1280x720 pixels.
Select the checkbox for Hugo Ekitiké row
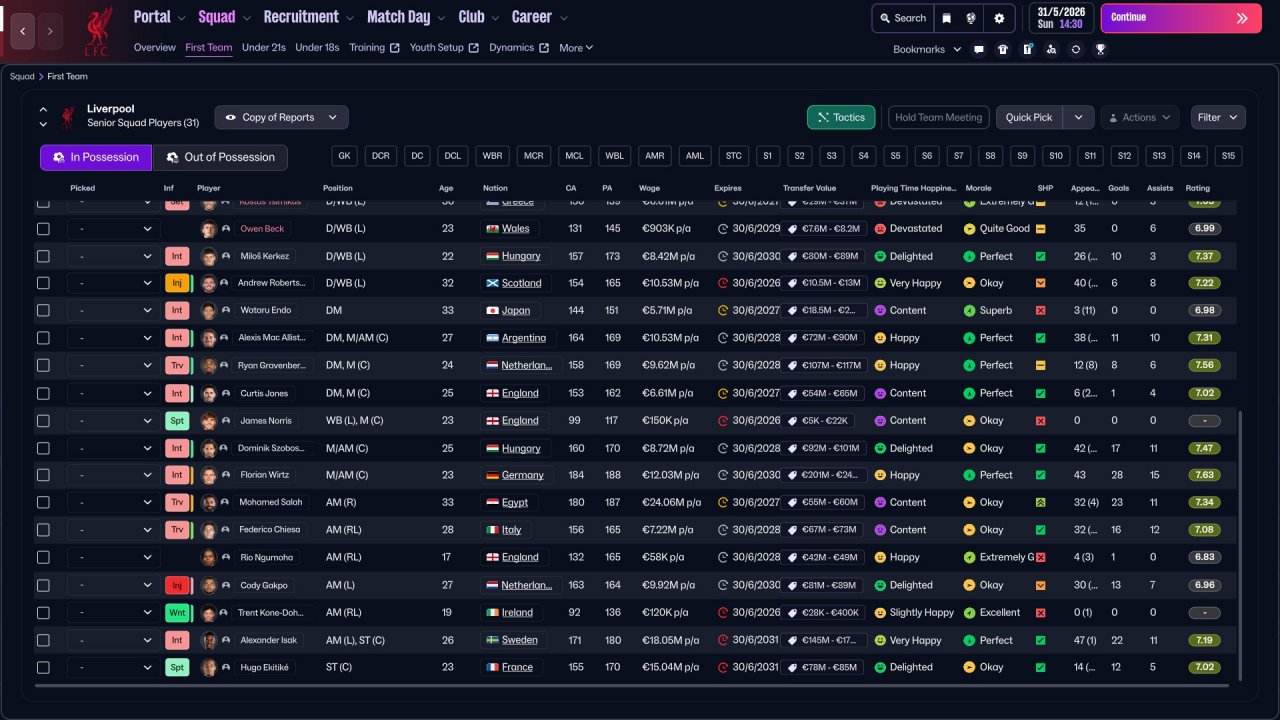tap(43, 667)
